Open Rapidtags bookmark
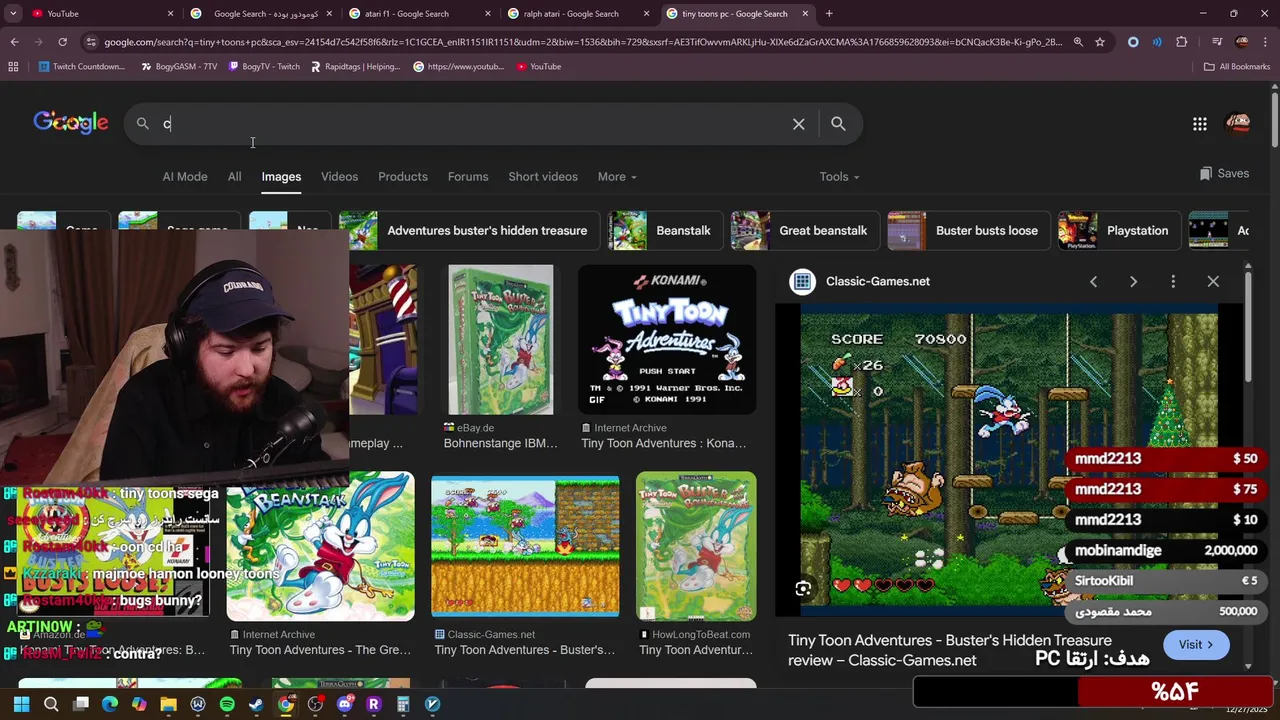Screen dimensions: 1280x720 355,67
